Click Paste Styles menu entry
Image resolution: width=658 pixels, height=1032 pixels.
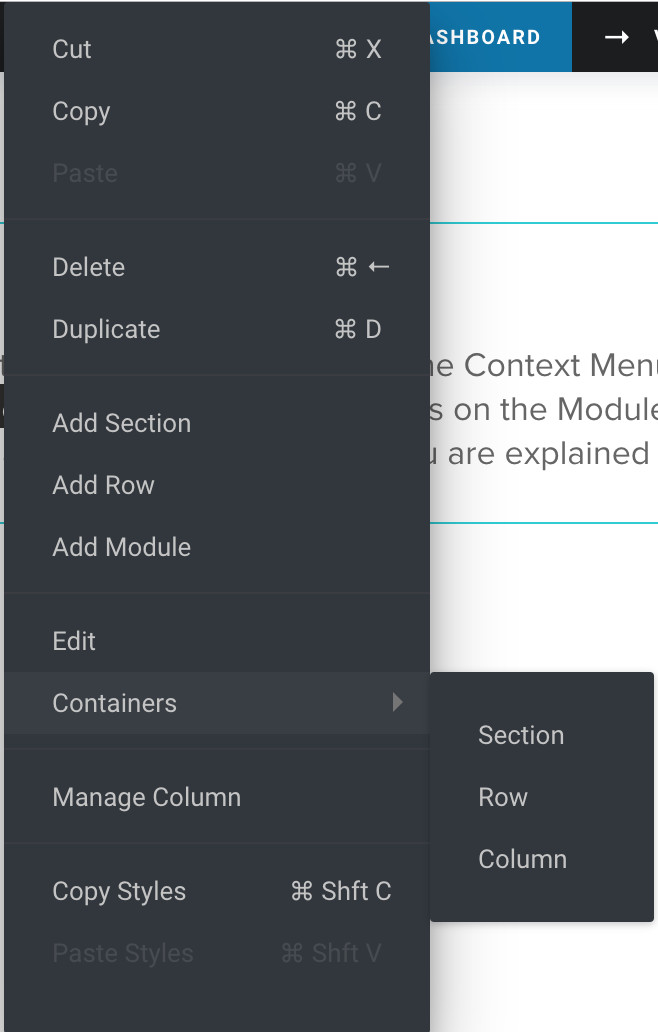[x=123, y=953]
